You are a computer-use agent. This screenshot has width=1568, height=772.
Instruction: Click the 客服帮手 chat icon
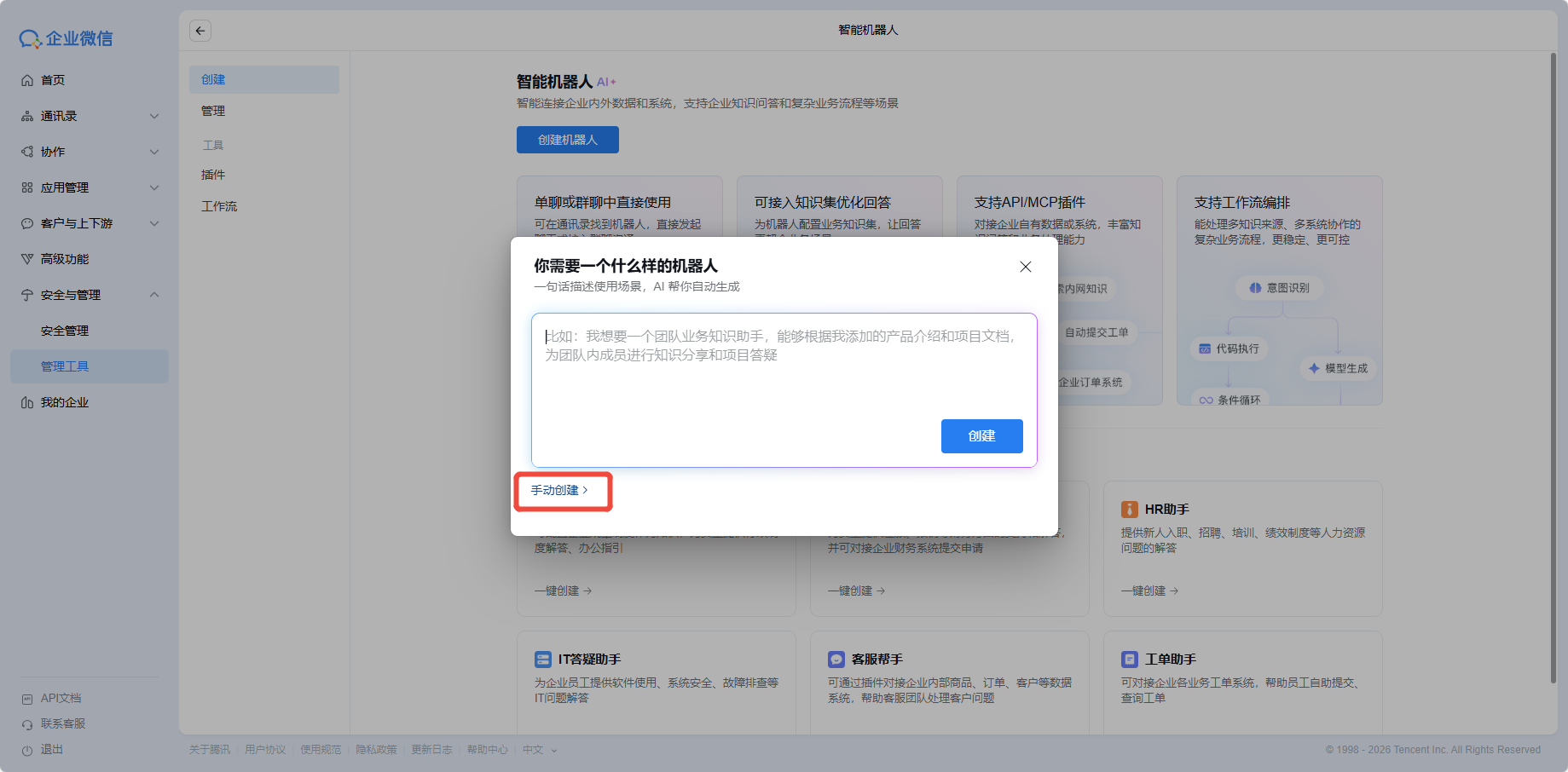tap(836, 660)
